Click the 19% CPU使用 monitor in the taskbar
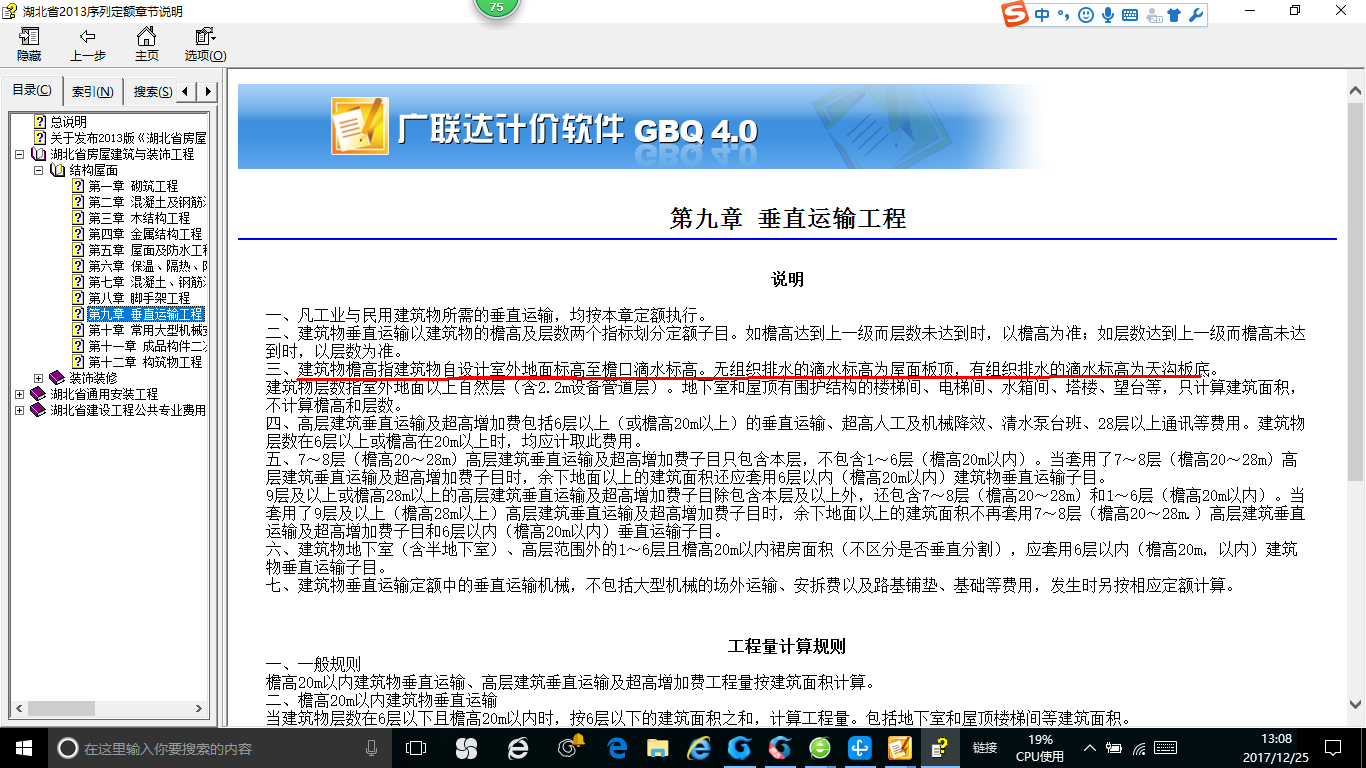The width and height of the screenshot is (1366, 768). pos(1040,748)
